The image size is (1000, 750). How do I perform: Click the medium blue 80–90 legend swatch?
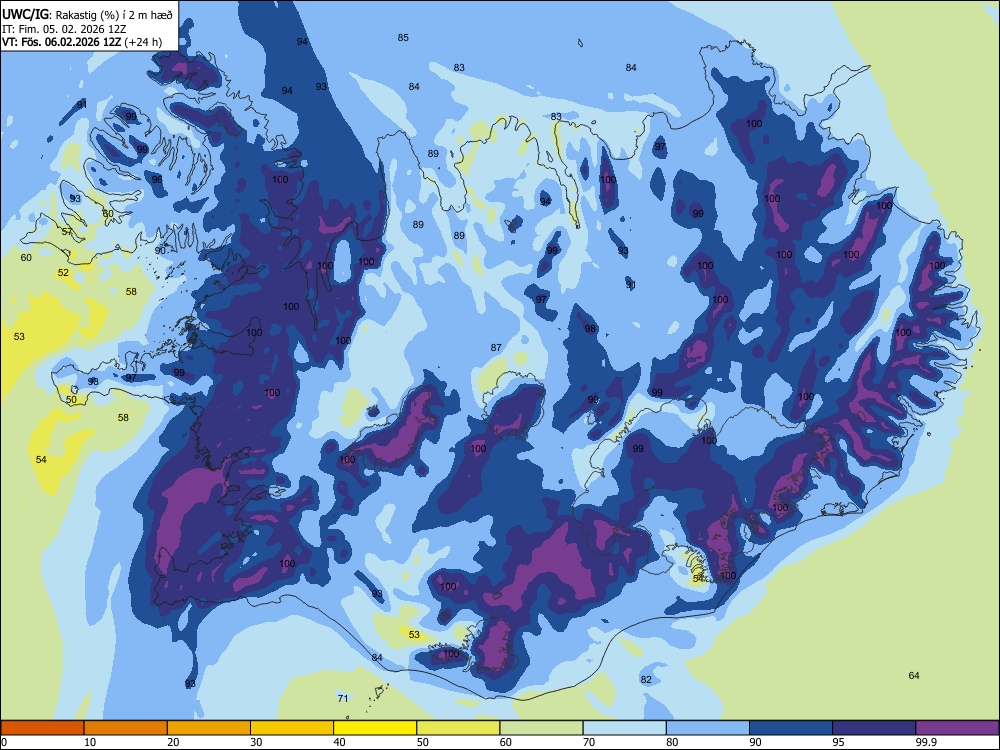pos(708,728)
